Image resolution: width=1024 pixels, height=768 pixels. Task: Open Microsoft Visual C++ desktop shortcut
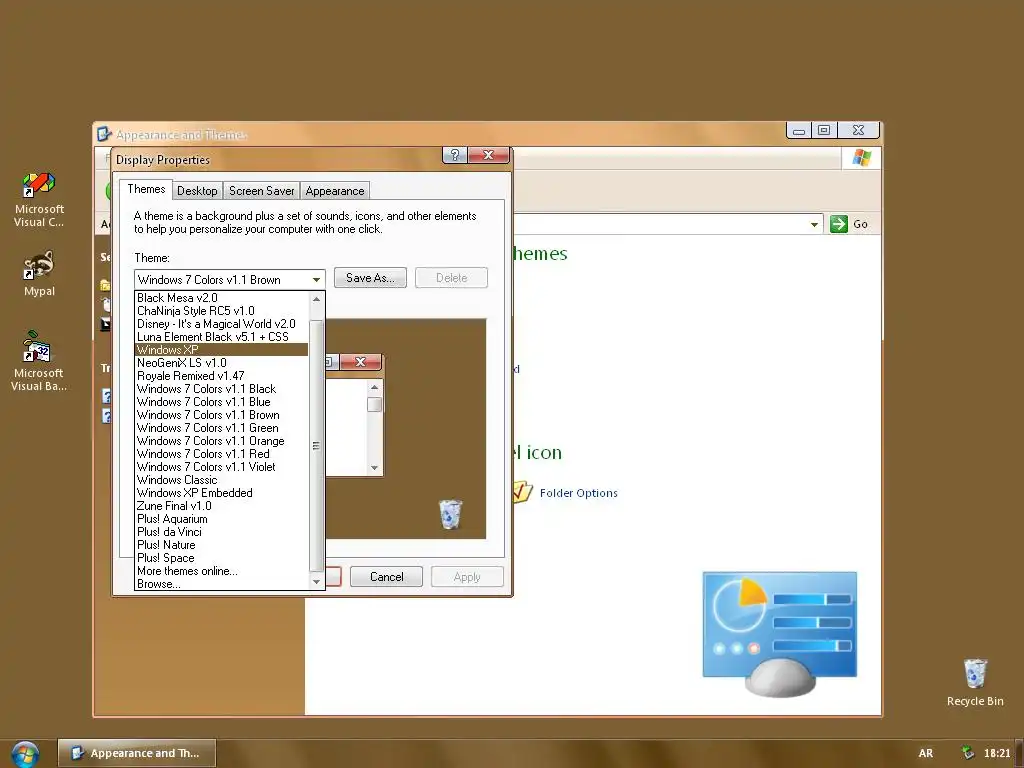(39, 199)
